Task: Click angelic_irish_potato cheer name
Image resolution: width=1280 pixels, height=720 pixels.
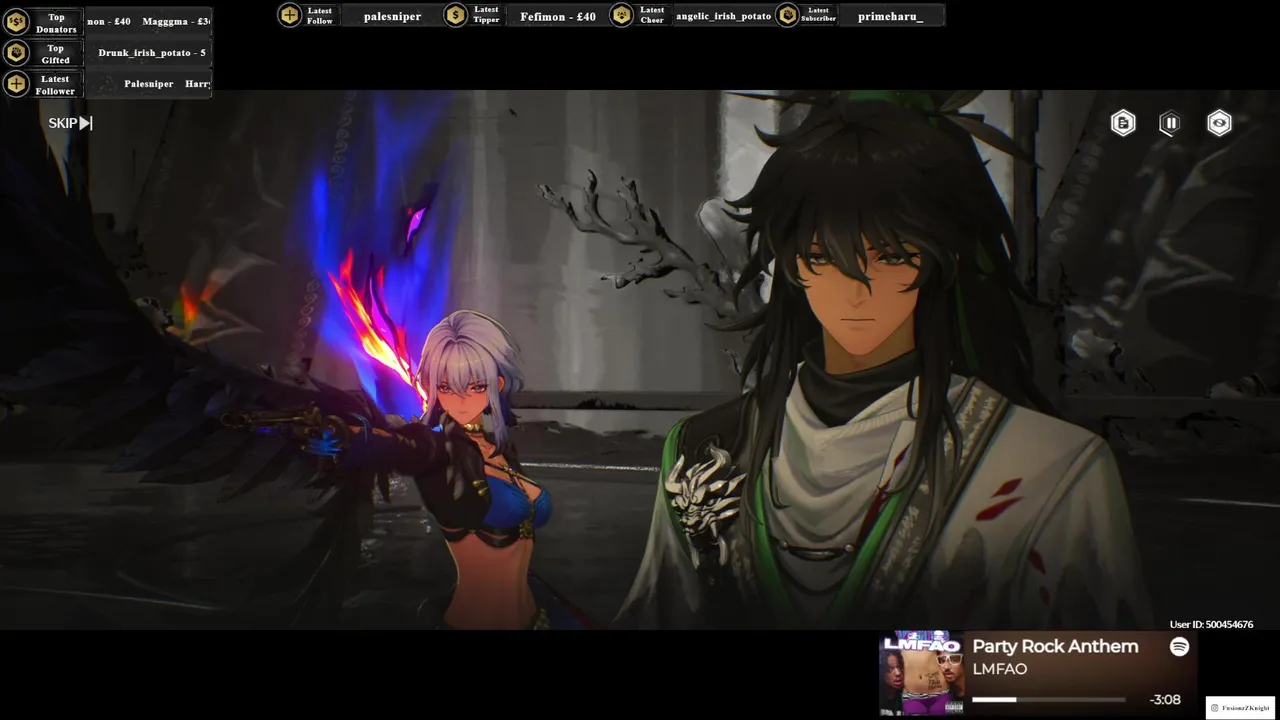Action: pyautogui.click(x=723, y=16)
